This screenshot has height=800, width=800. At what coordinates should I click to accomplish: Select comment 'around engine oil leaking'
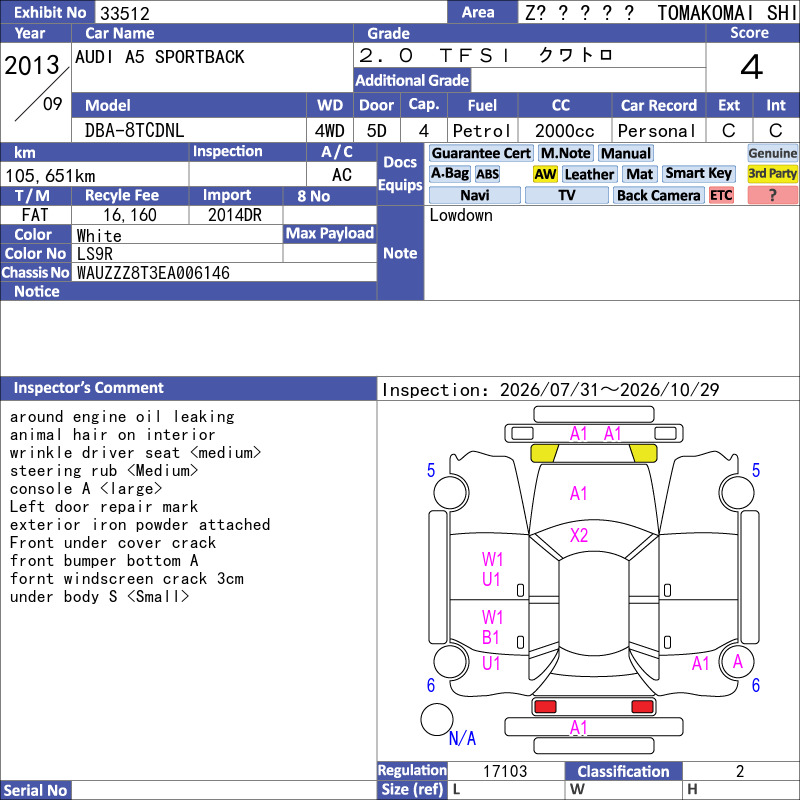pyautogui.click(x=122, y=417)
